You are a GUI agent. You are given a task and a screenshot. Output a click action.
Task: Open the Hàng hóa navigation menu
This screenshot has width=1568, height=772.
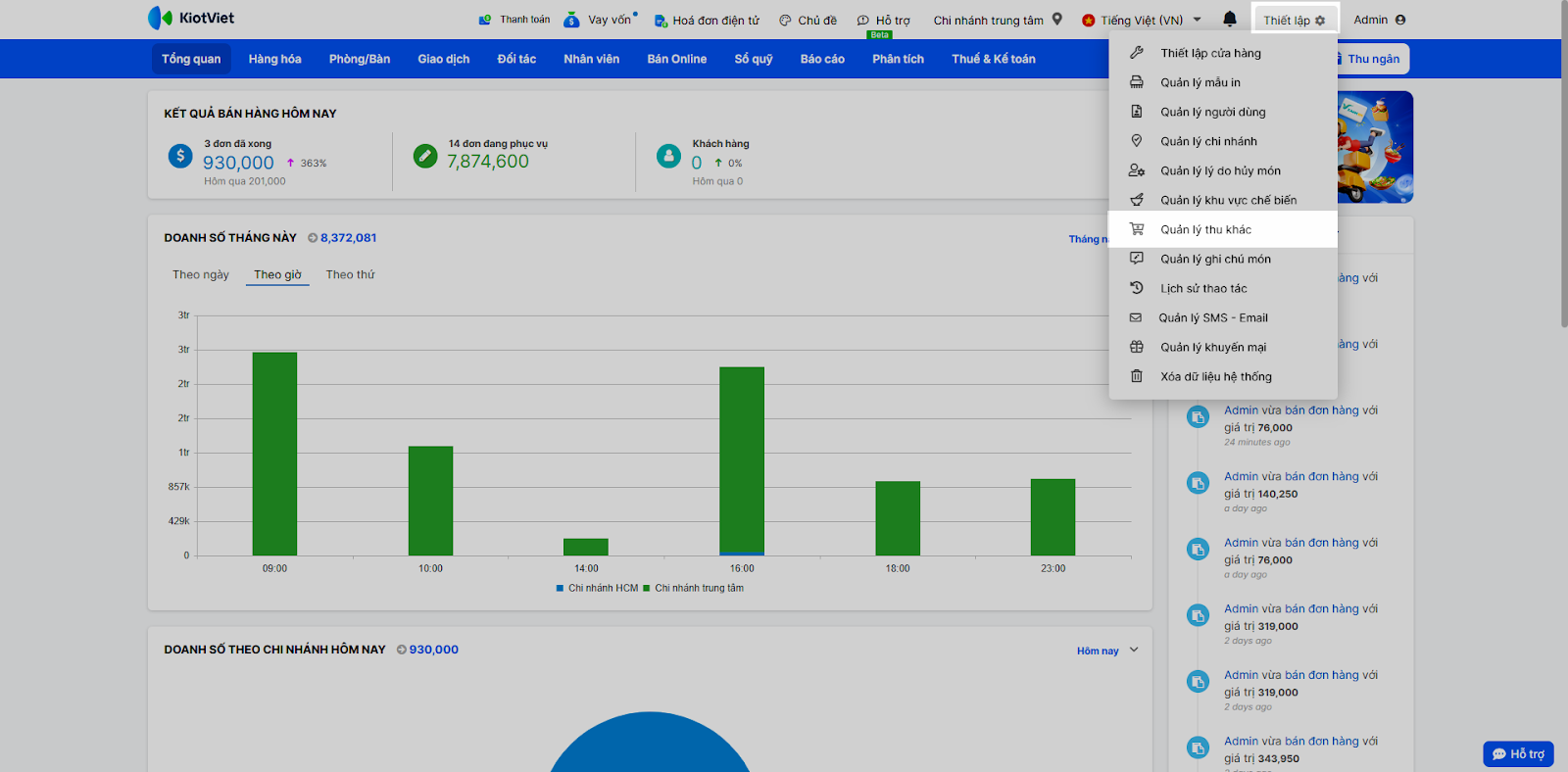(x=274, y=59)
